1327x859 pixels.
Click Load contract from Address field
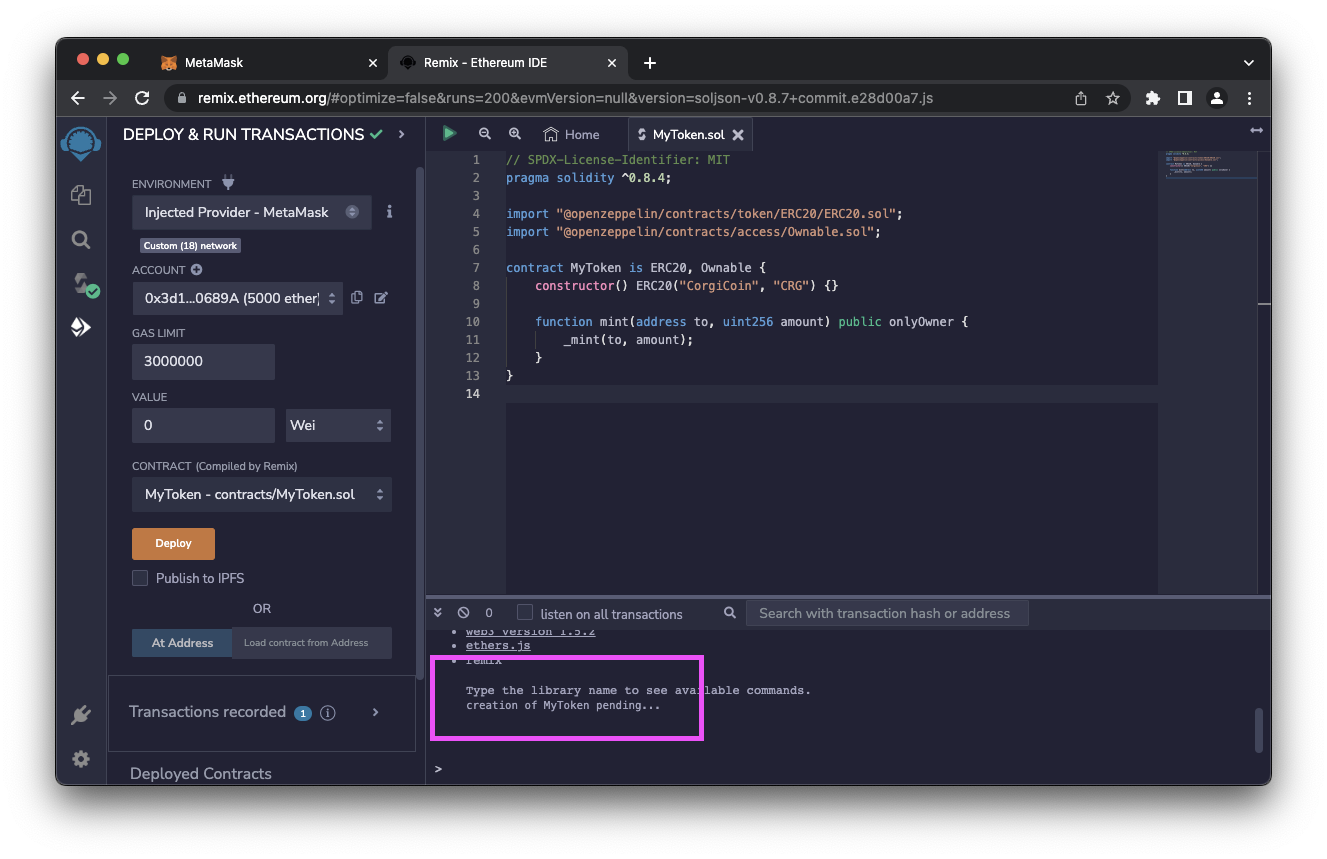312,643
